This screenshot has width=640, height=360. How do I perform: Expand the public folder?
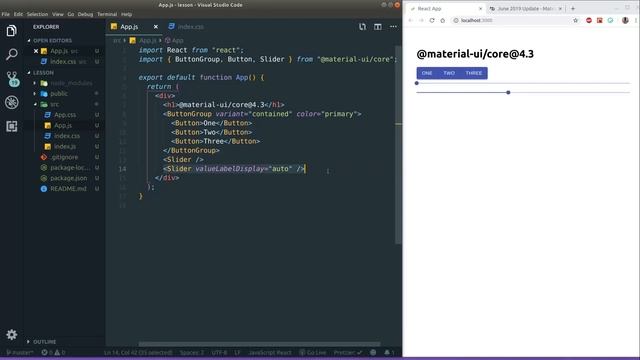tap(35, 93)
